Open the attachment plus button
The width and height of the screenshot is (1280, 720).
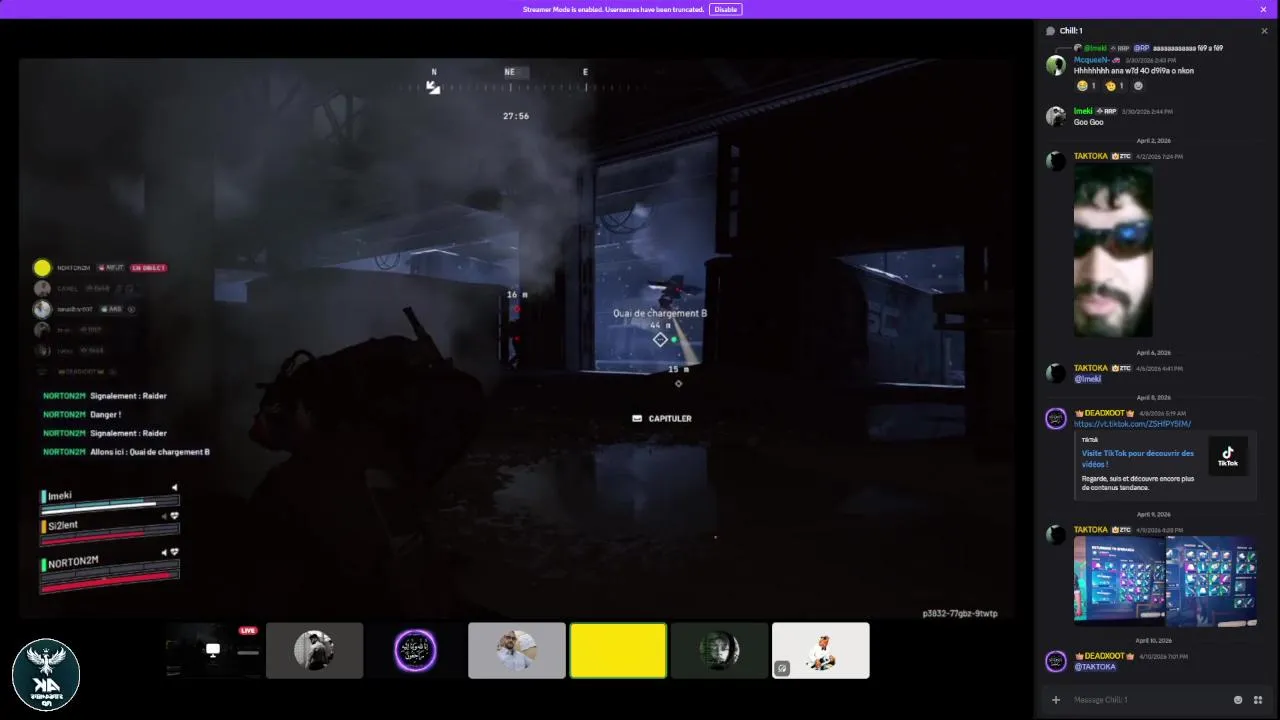click(x=1056, y=700)
